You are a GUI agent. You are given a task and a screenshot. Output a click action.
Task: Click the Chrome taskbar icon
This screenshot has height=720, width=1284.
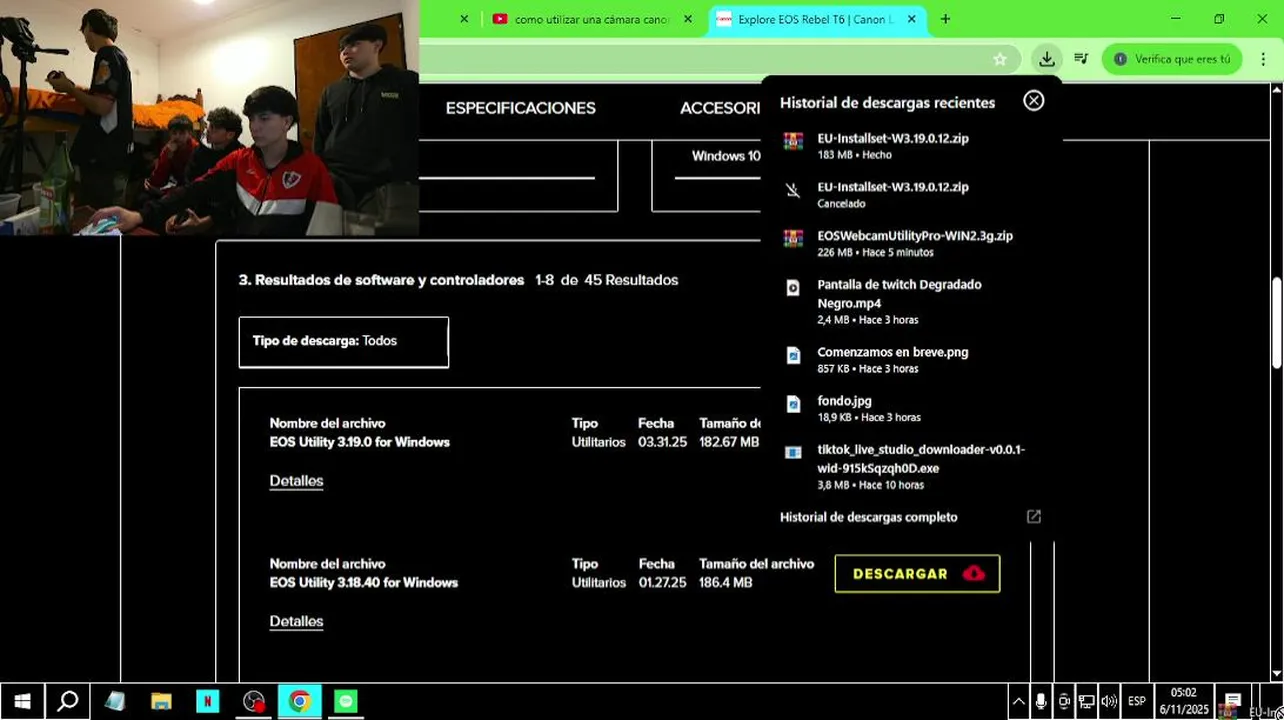point(299,702)
